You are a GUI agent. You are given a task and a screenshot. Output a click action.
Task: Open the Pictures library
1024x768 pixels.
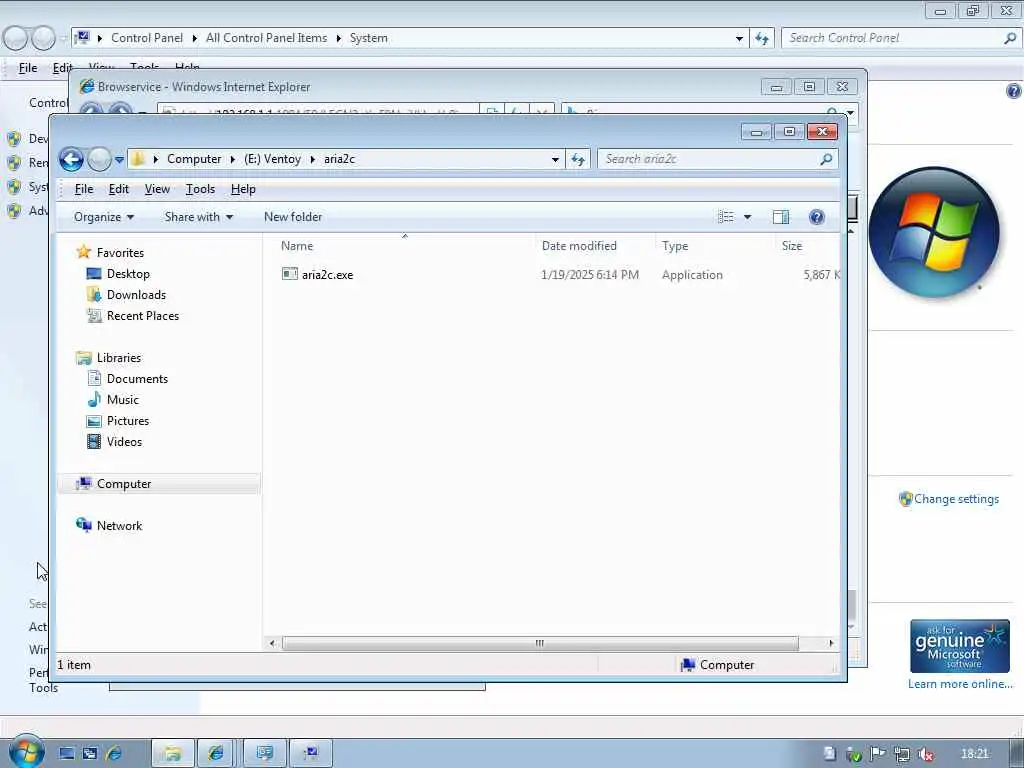click(127, 421)
